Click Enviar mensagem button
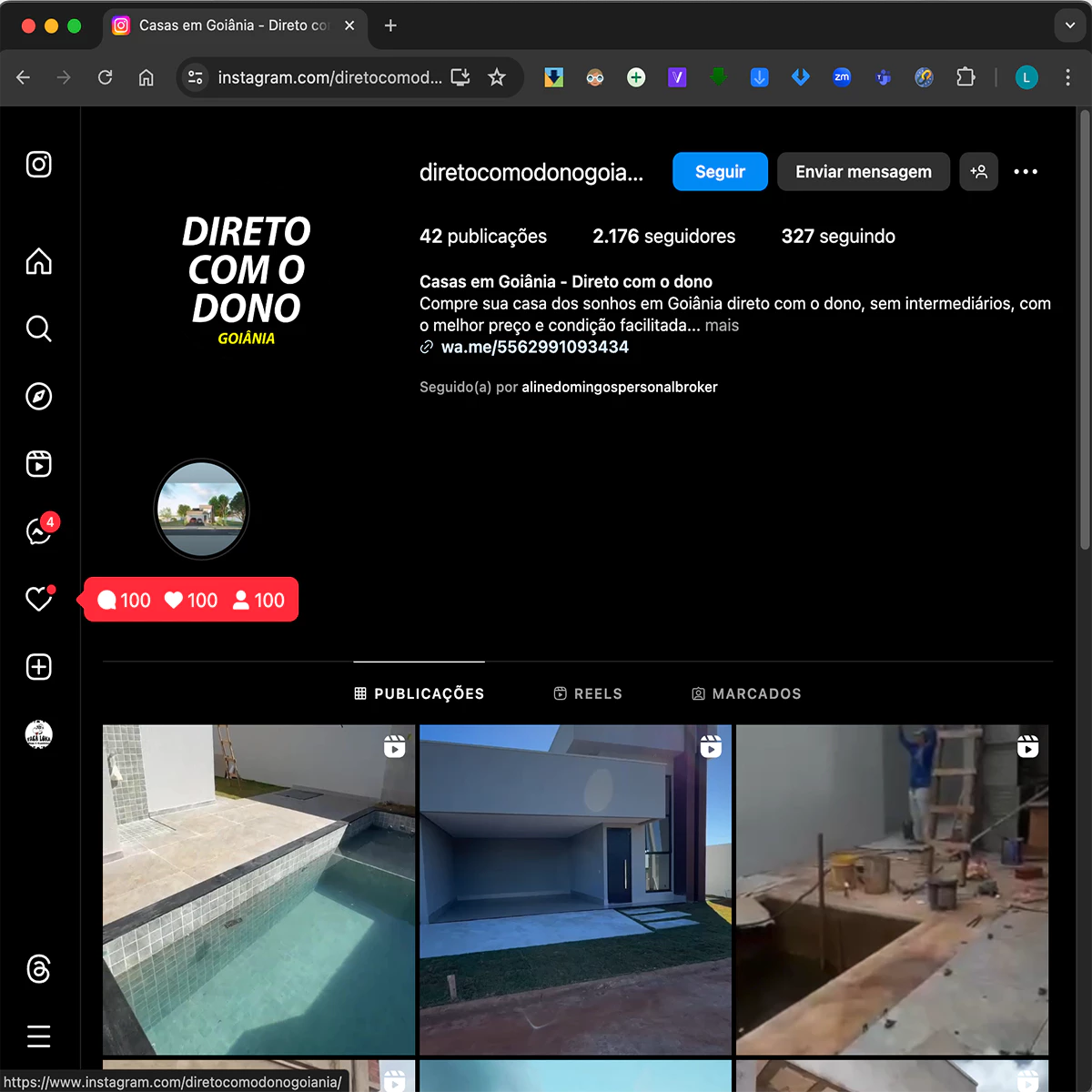 click(x=863, y=172)
